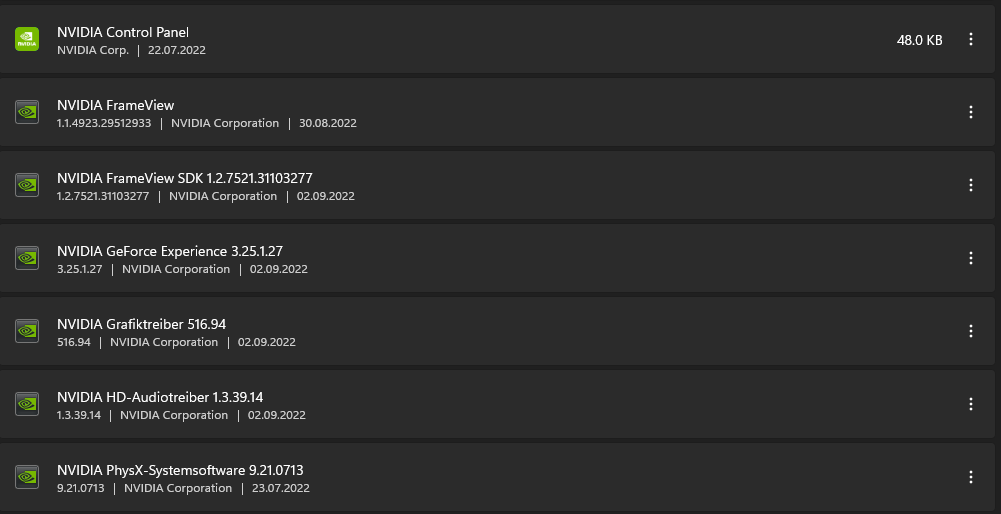Viewport: 1001px width, 514px height.
Task: Click the NVIDIA FrameView app icon
Action: [x=27, y=112]
